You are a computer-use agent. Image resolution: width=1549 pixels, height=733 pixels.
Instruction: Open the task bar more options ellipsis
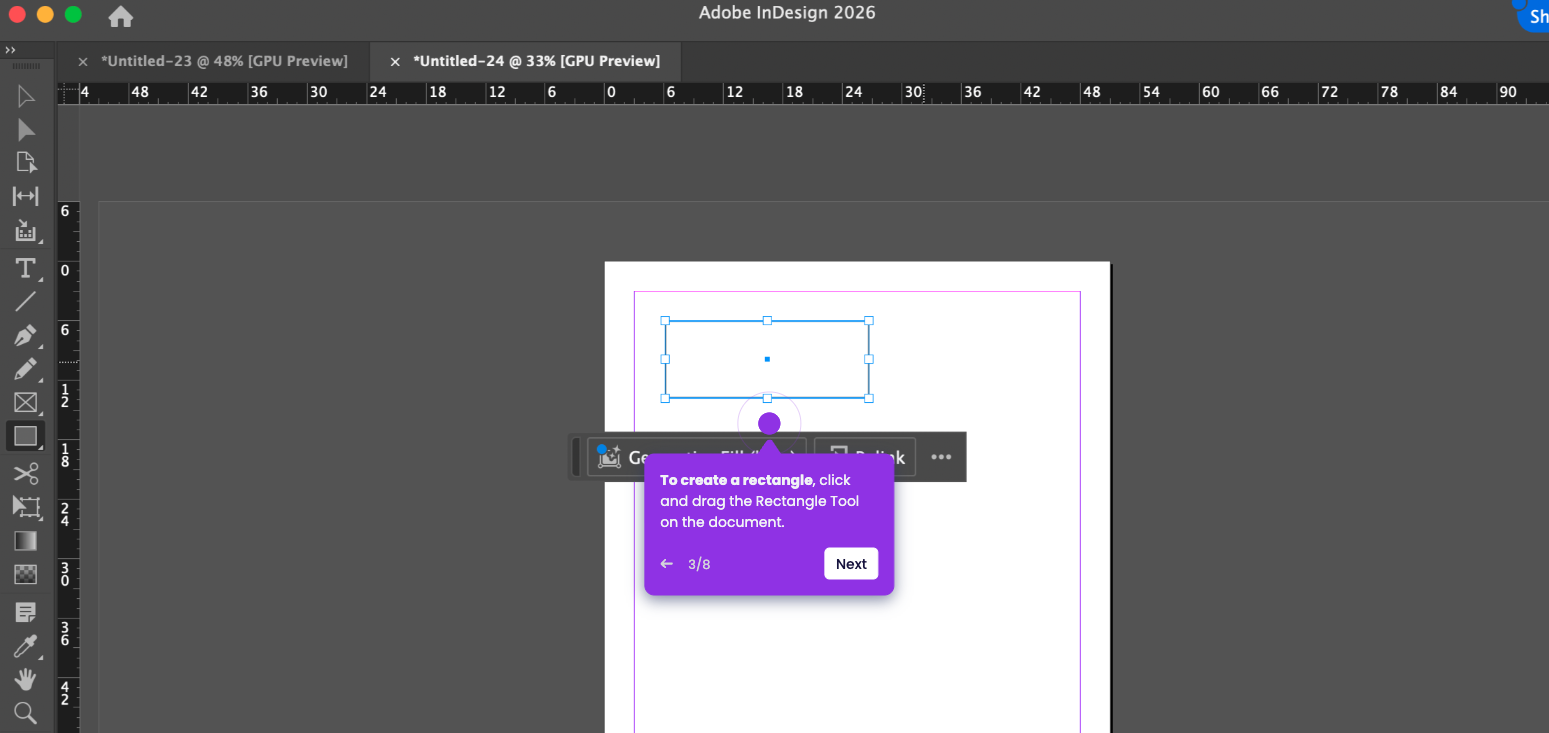[x=941, y=457]
